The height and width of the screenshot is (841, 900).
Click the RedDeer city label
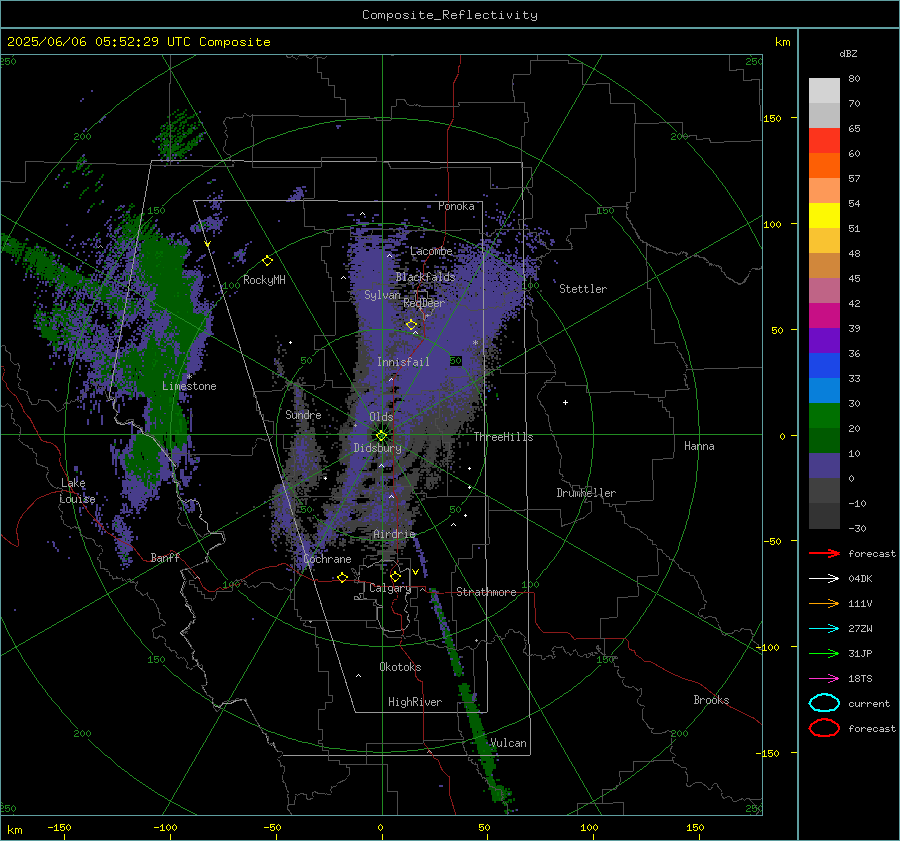[x=424, y=303]
